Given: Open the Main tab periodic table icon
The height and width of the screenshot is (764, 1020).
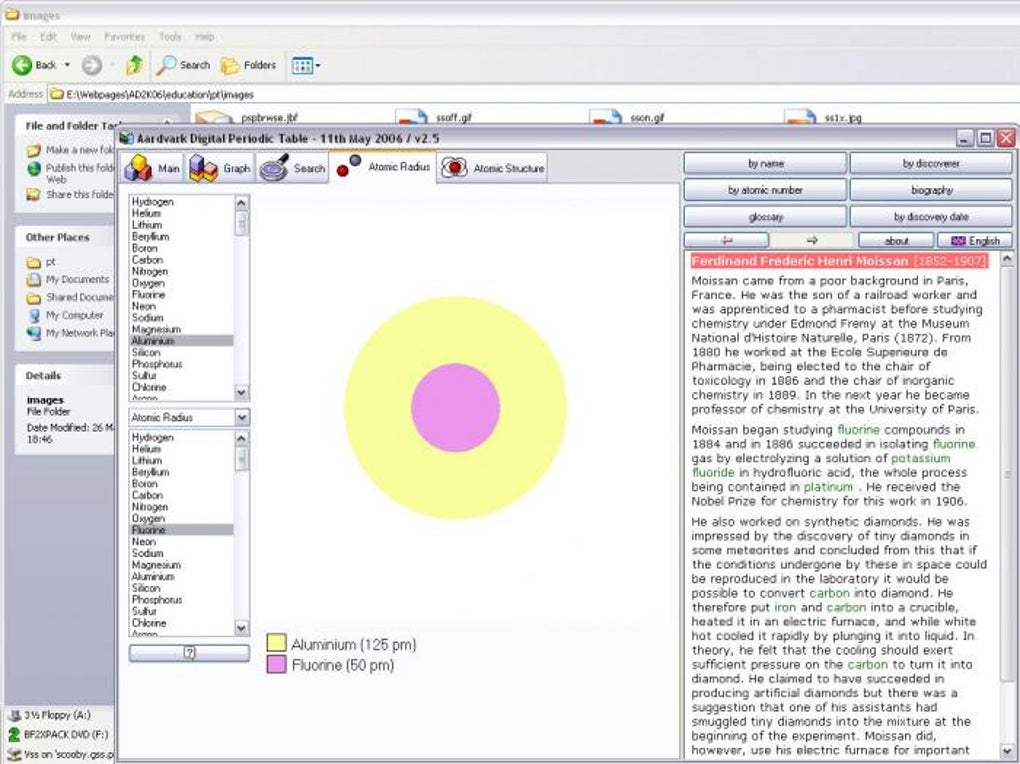Looking at the screenshot, I should [138, 168].
